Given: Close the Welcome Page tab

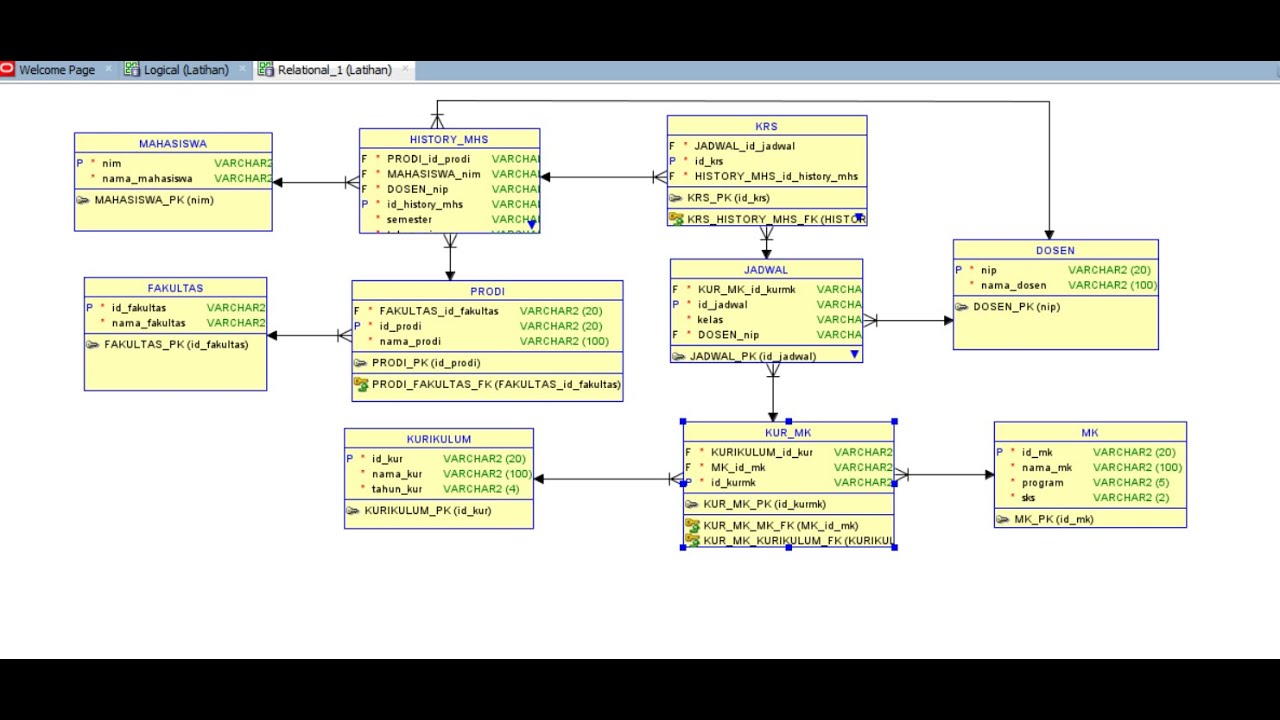Looking at the screenshot, I should tap(109, 70).
